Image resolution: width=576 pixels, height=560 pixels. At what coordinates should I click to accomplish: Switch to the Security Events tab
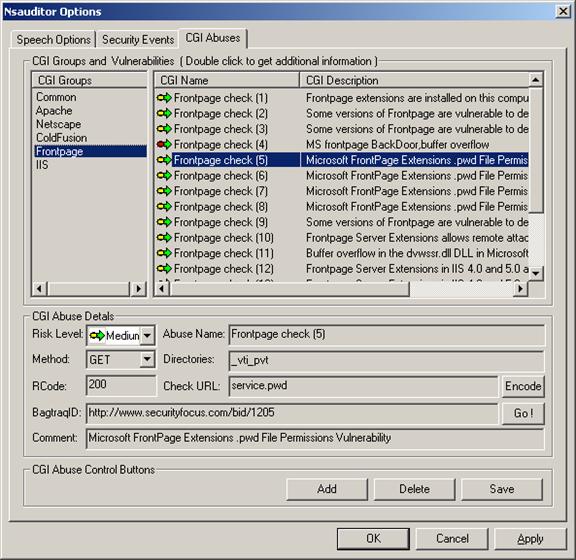point(138,39)
